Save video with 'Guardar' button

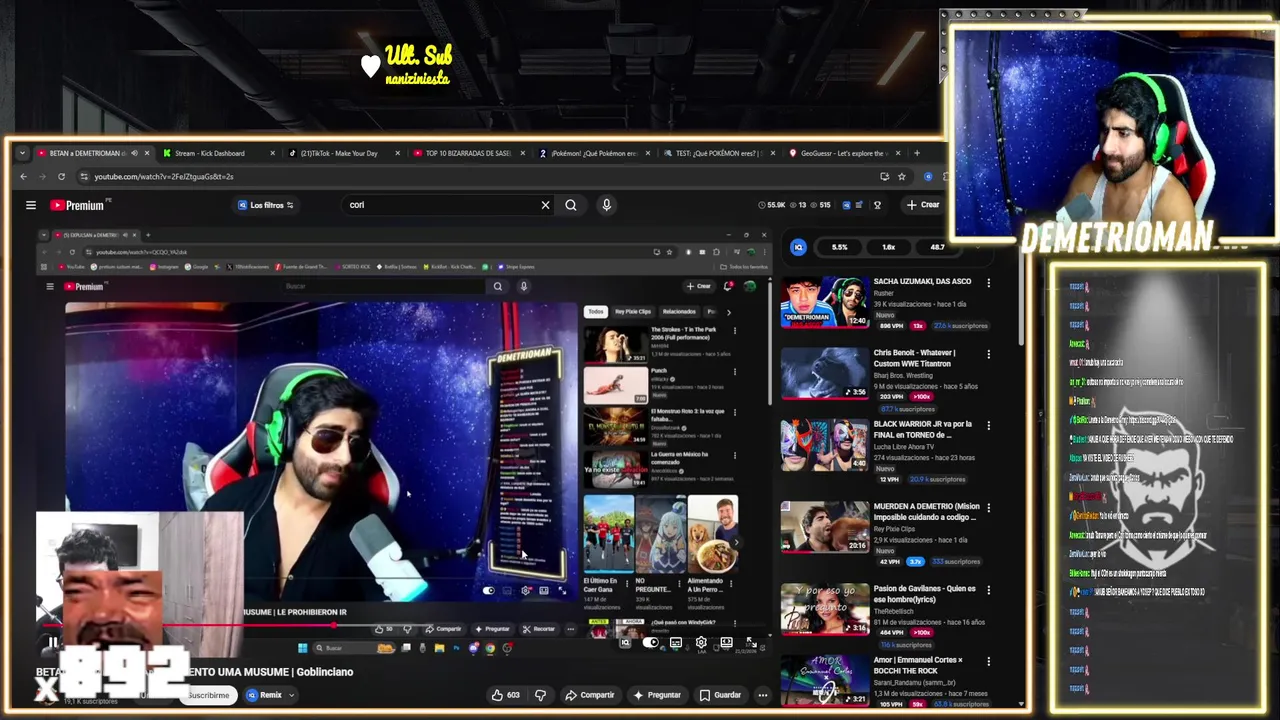[720, 695]
